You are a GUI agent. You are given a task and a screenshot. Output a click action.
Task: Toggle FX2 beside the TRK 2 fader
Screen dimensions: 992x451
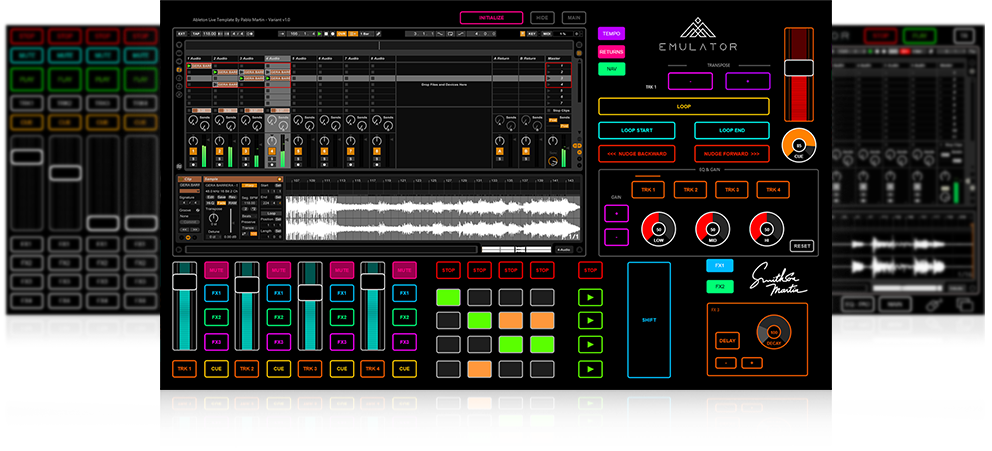[x=279, y=318]
